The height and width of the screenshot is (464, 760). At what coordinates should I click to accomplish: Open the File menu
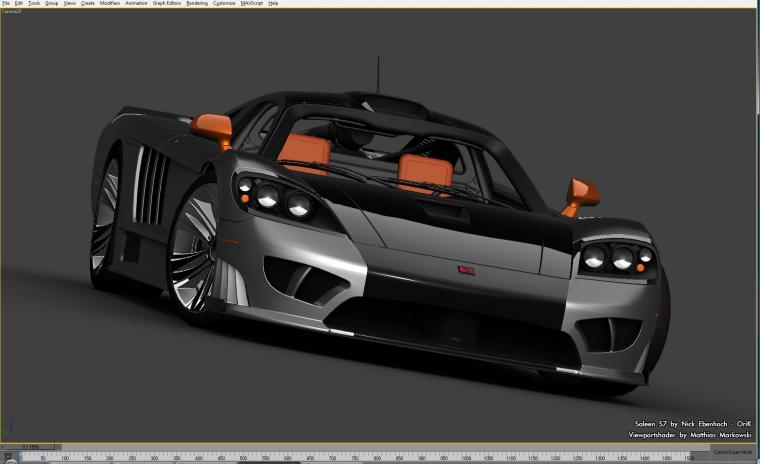pyautogui.click(x=6, y=3)
